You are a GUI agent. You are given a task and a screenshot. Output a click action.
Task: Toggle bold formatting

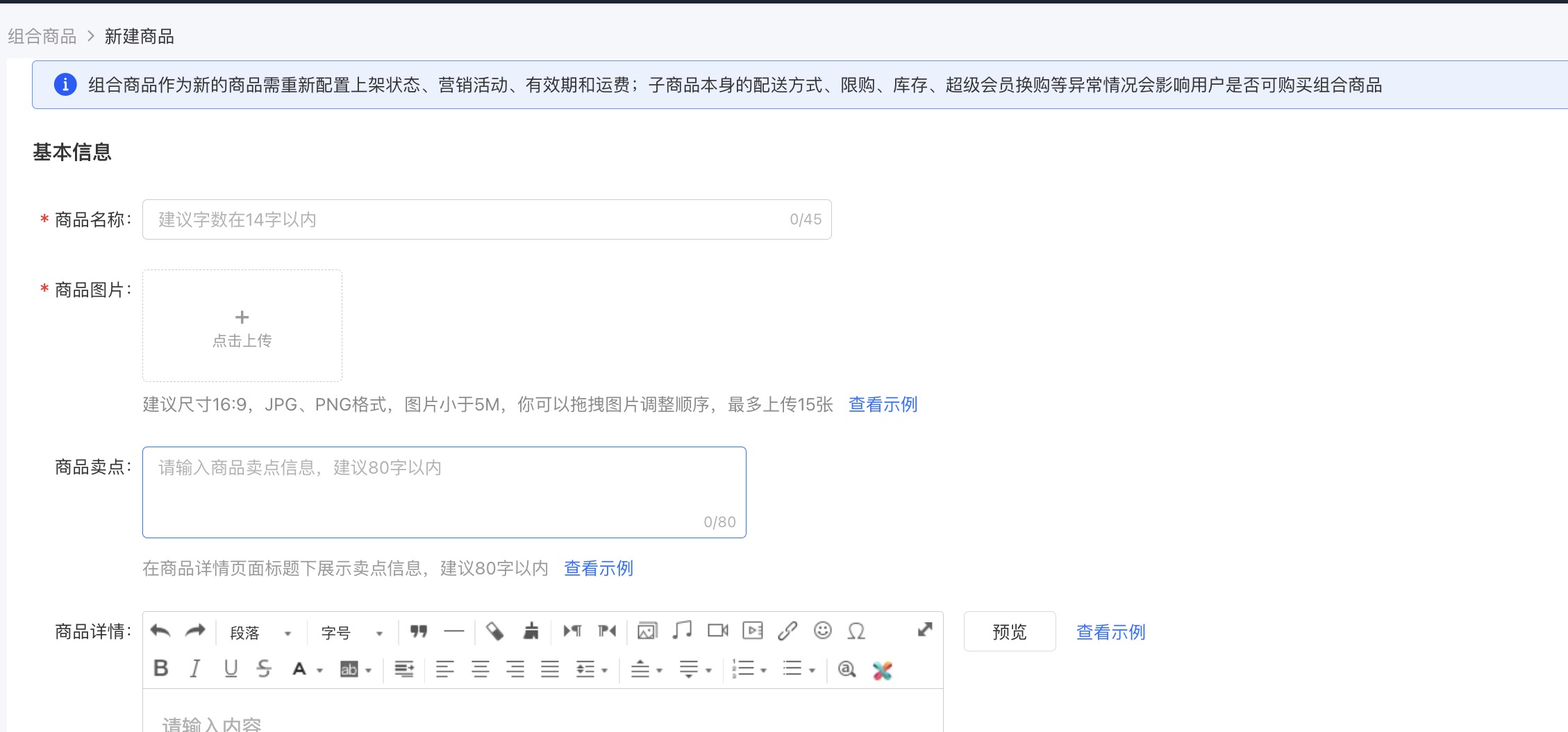pyautogui.click(x=161, y=669)
